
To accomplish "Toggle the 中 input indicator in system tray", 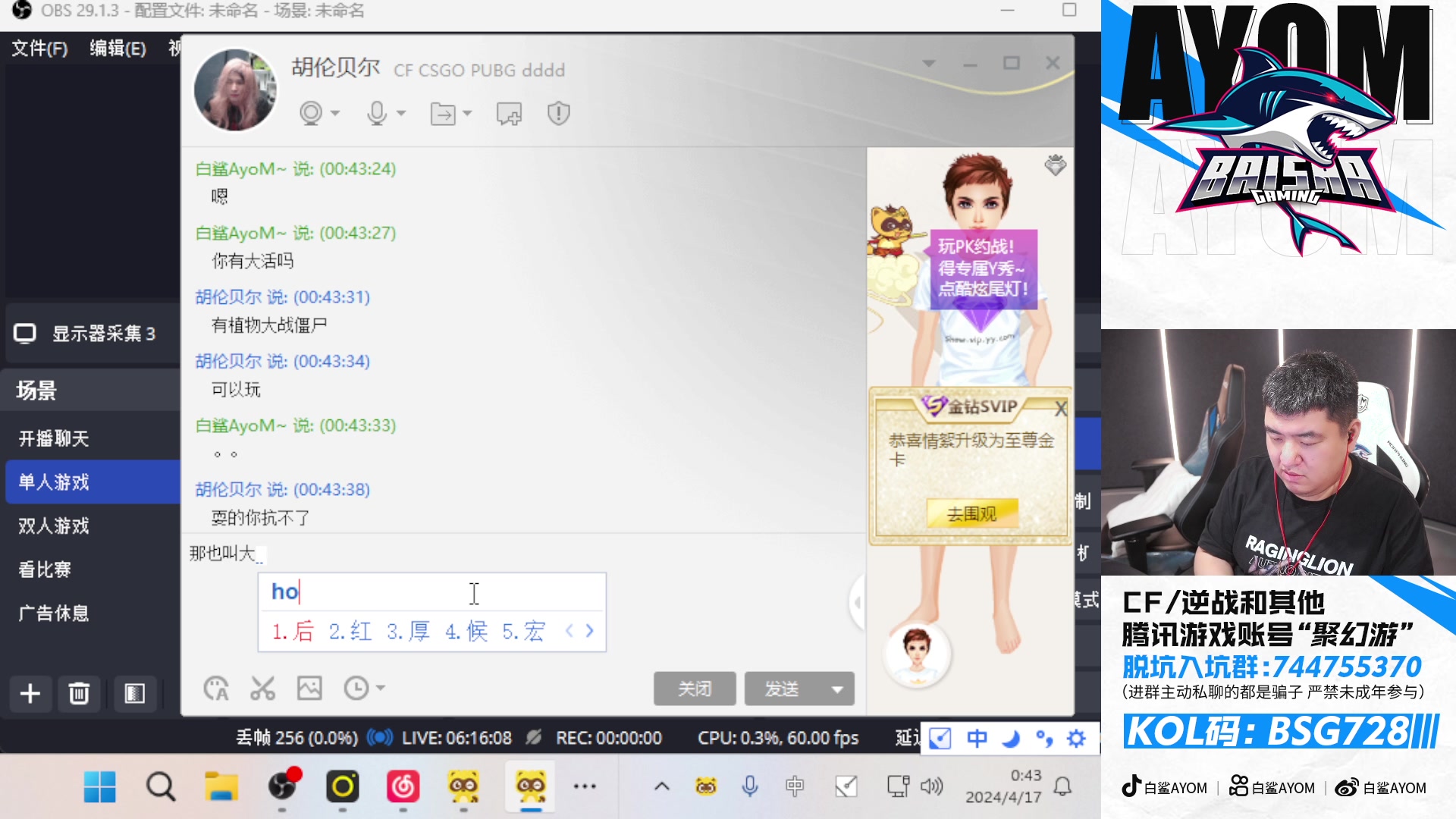I will tap(795, 787).
